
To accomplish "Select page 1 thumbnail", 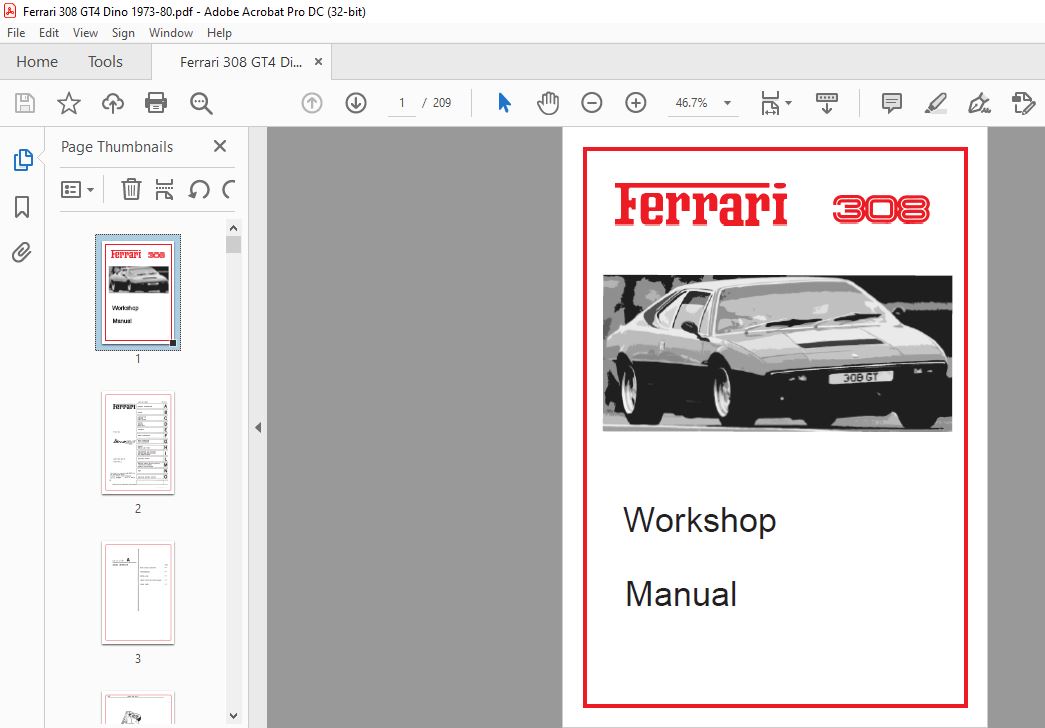I will click(x=138, y=292).
